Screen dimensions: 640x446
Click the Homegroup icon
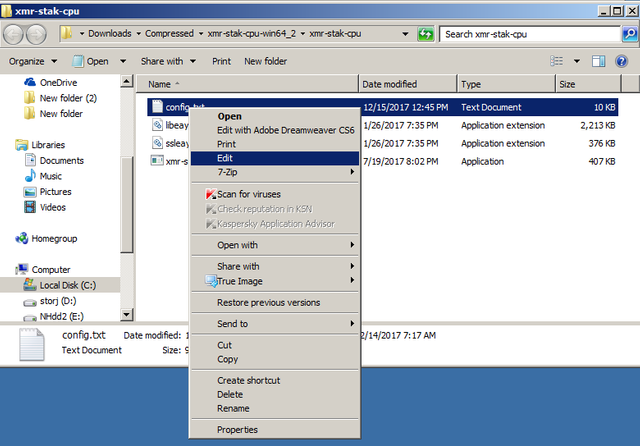(x=22, y=238)
